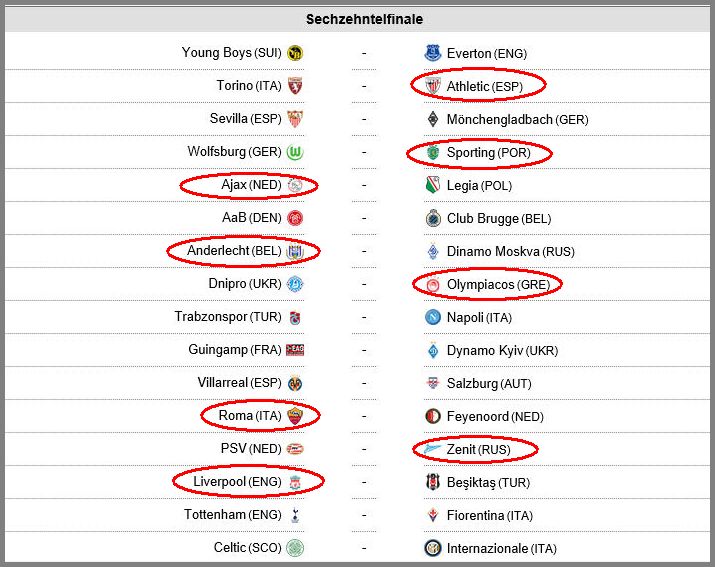Click the Guingamp EAG logo
Viewport: 715px width, 567px height.
(x=295, y=350)
